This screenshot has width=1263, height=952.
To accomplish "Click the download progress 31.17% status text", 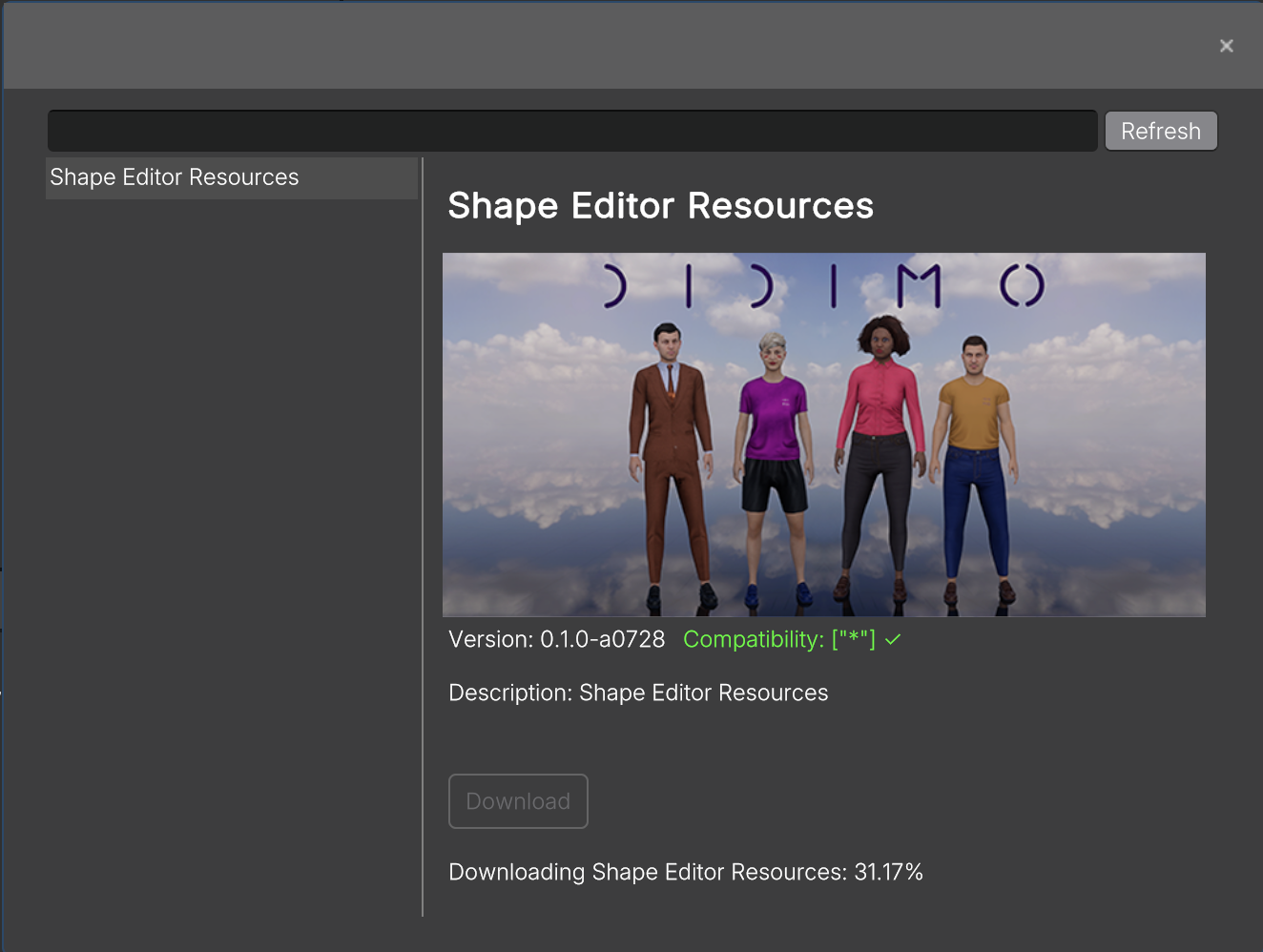I will pyautogui.click(x=686, y=872).
